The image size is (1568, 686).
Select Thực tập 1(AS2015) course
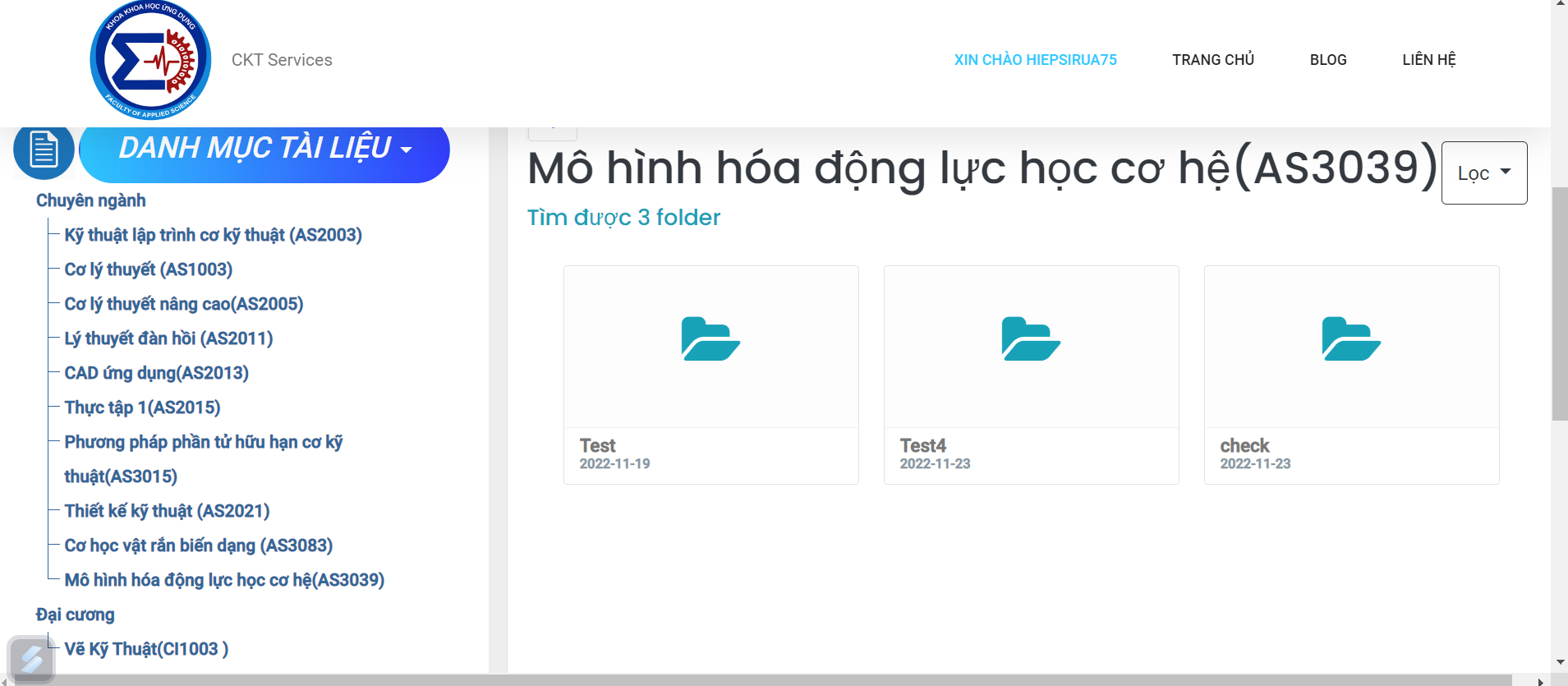[x=142, y=407]
